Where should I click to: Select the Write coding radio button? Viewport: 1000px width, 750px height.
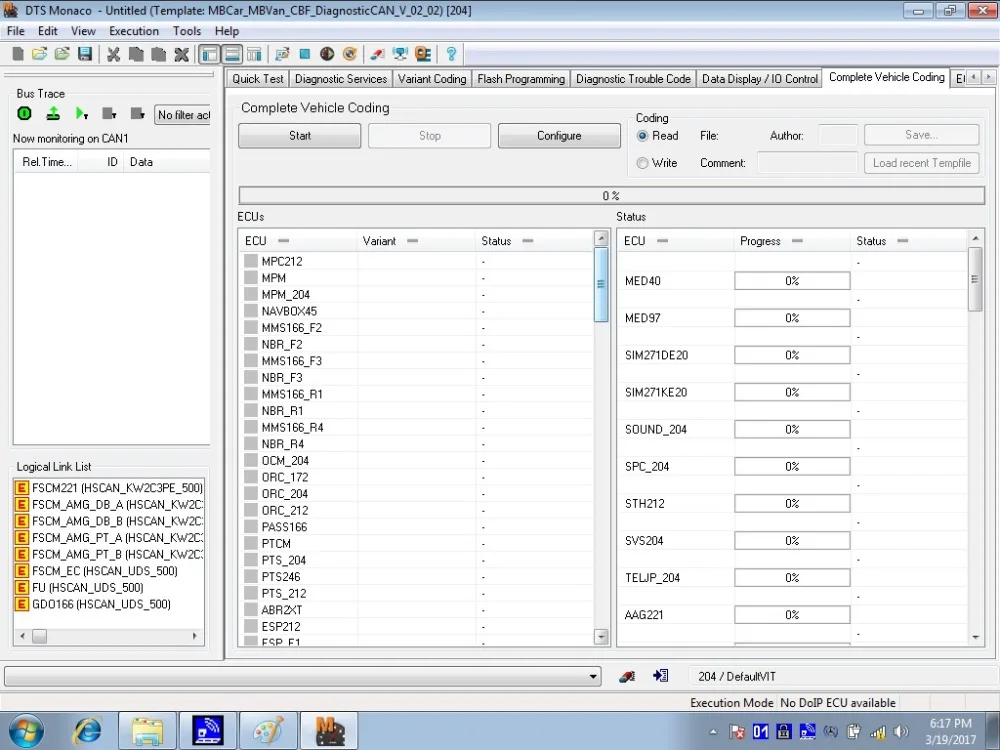(642, 163)
